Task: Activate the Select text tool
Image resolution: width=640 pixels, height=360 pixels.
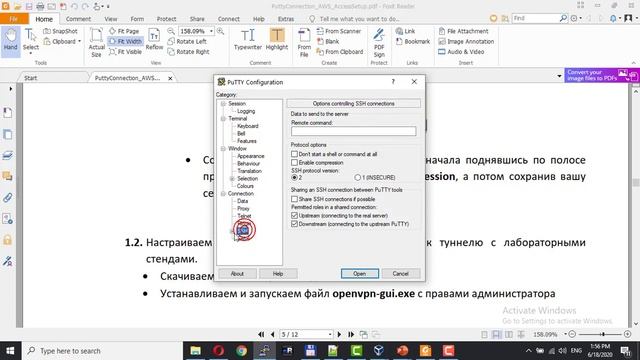Action: [31, 40]
